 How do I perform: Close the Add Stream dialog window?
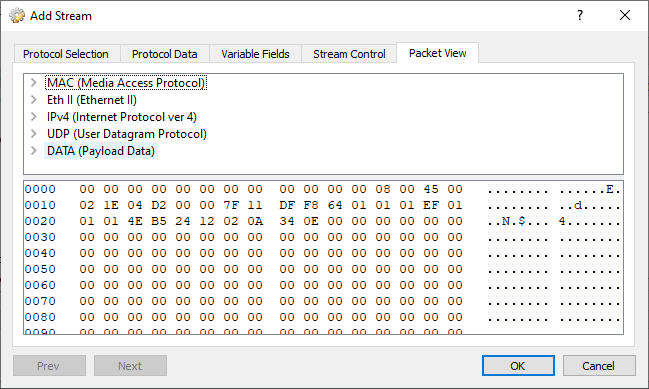625,15
